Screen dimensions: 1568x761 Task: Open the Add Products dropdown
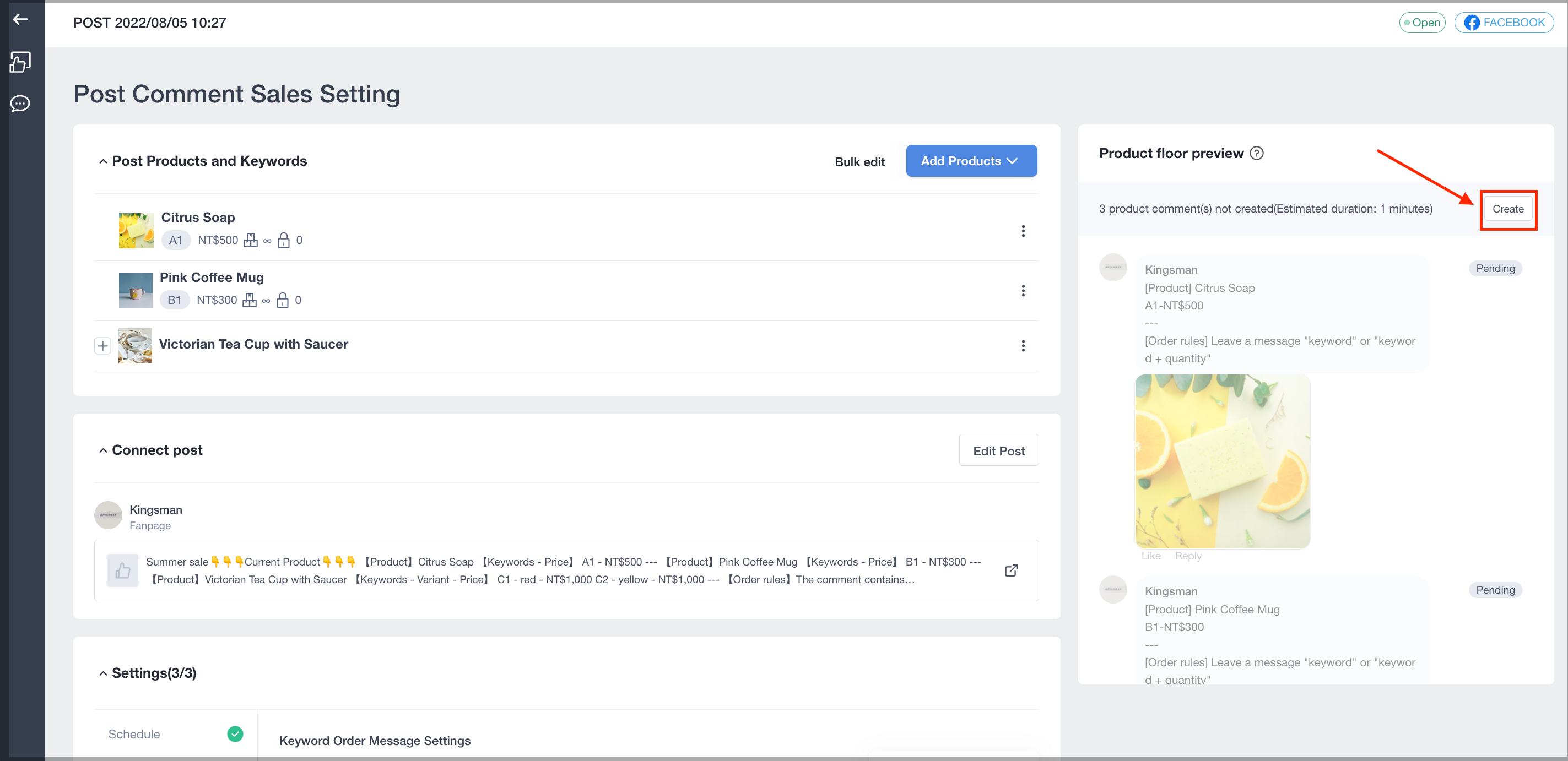[971, 161]
